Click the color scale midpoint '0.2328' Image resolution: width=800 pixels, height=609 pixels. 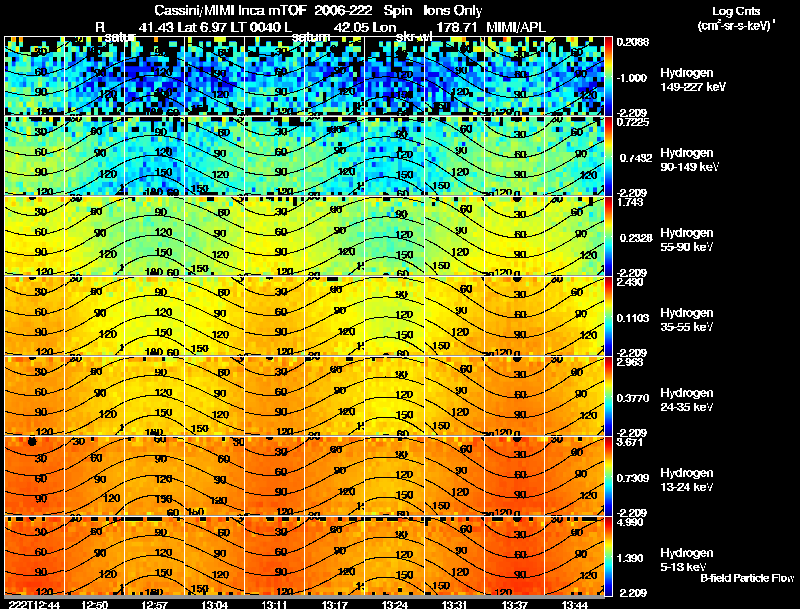pos(636,238)
